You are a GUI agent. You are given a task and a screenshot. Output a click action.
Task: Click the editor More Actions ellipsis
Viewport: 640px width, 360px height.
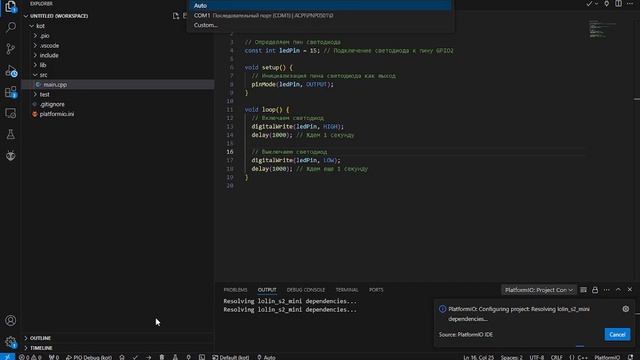(630, 4)
